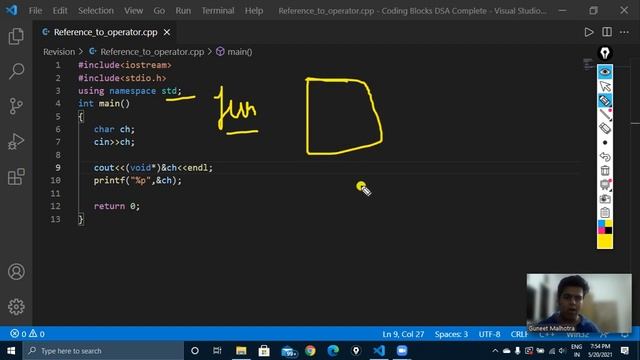Open Task View on the taskbar

pyautogui.click(x=217, y=351)
